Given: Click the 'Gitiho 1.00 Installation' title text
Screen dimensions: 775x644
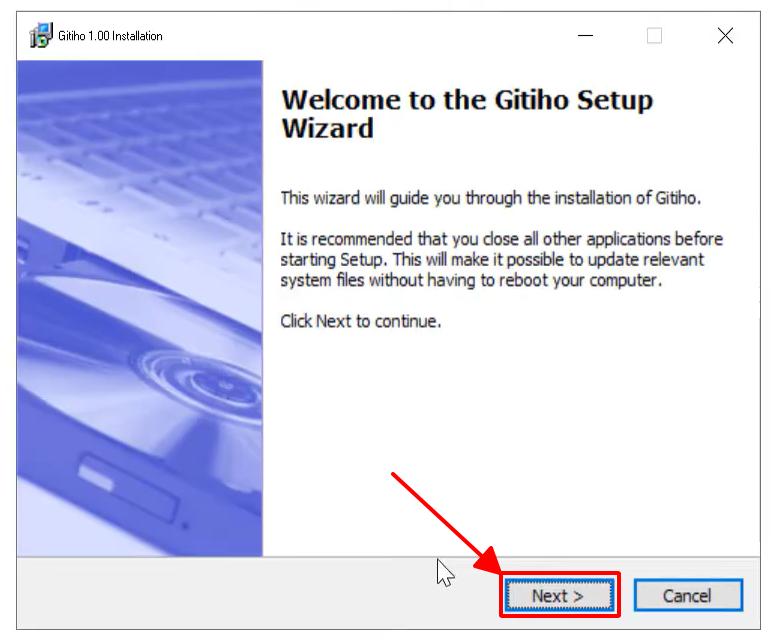Looking at the screenshot, I should coord(110,36).
